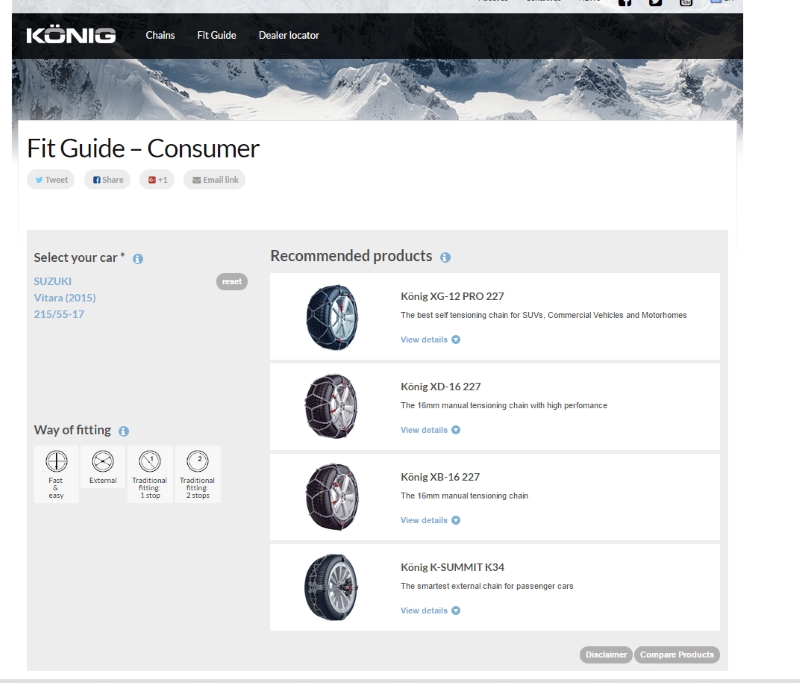Viewport: 800px width, 683px height.
Task: Click the König logo
Action: [x=71, y=35]
